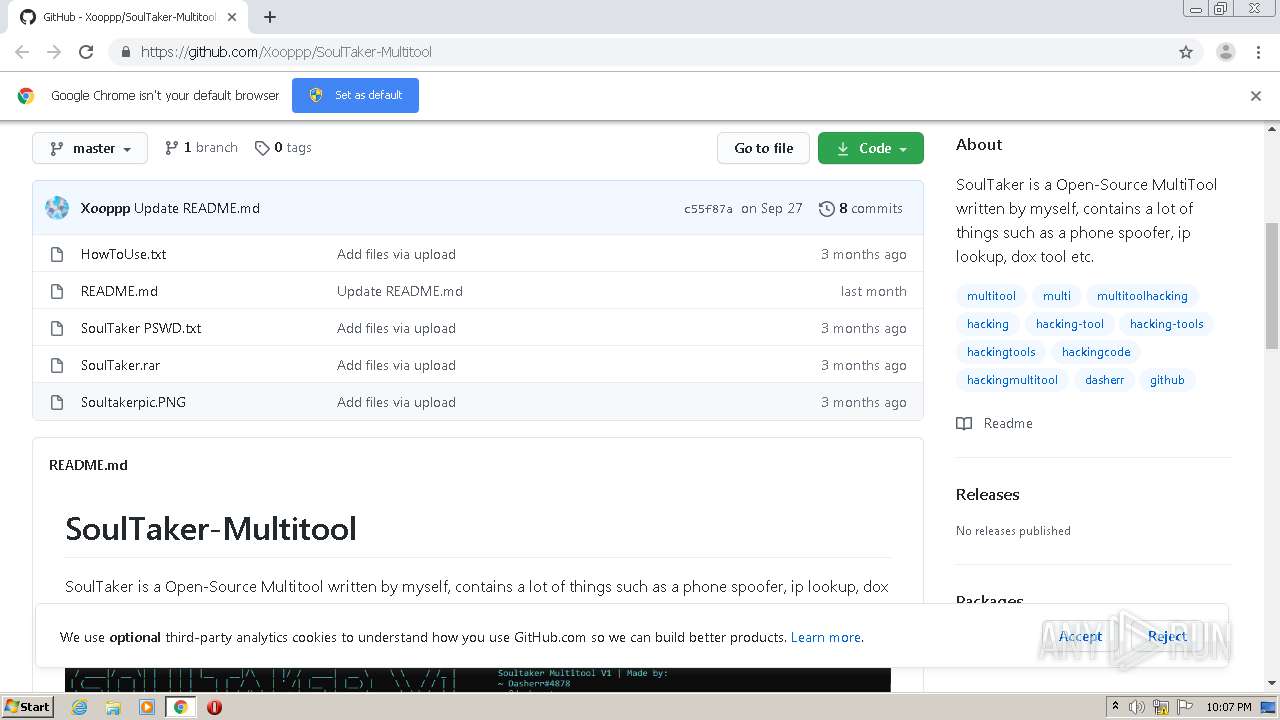Click Set as default button
This screenshot has width=1280, height=720.
pos(355,95)
